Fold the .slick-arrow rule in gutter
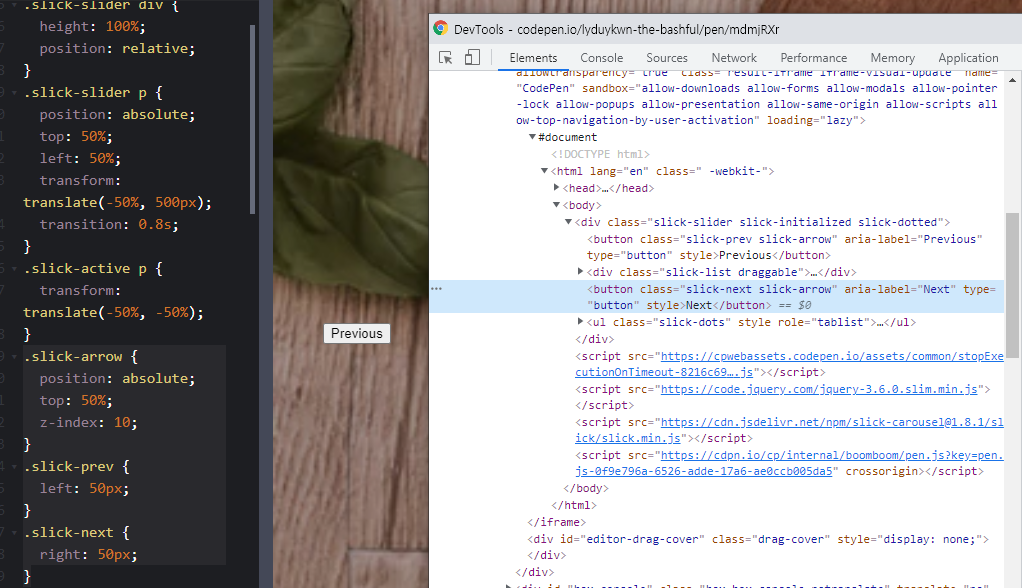 (14, 357)
